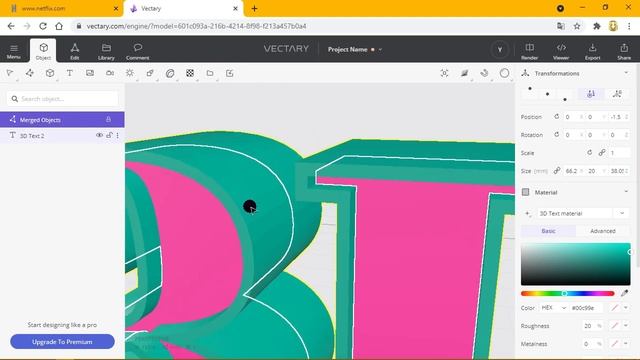Click Upgrade To Premium button
This screenshot has width=640, height=360.
tap(62, 342)
